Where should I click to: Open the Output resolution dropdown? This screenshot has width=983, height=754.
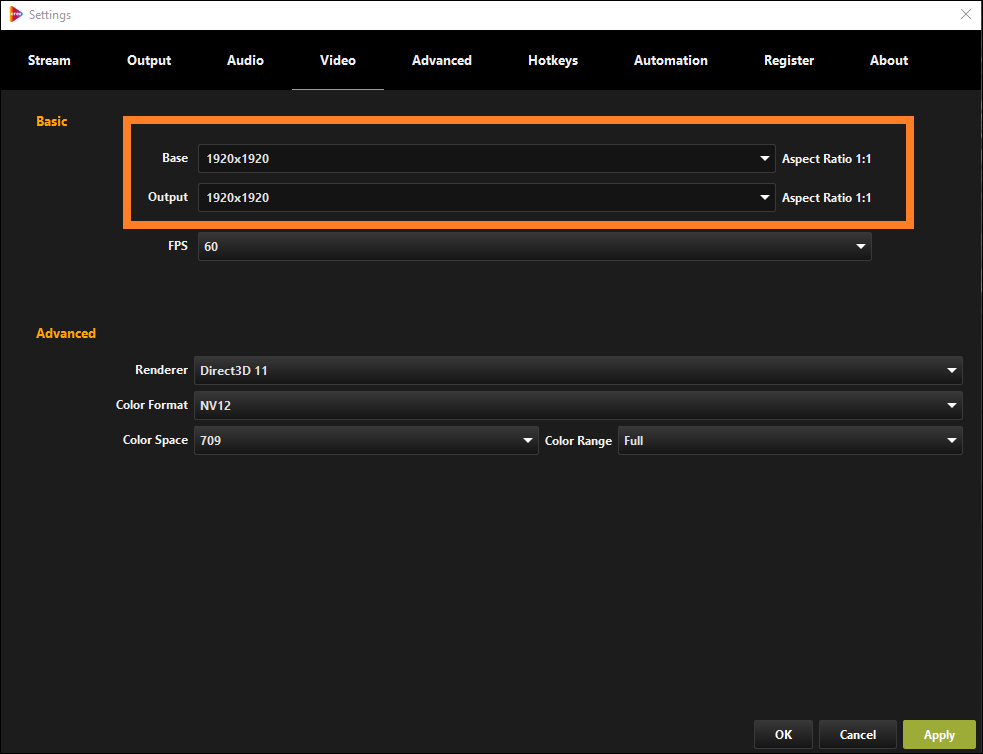click(x=486, y=197)
